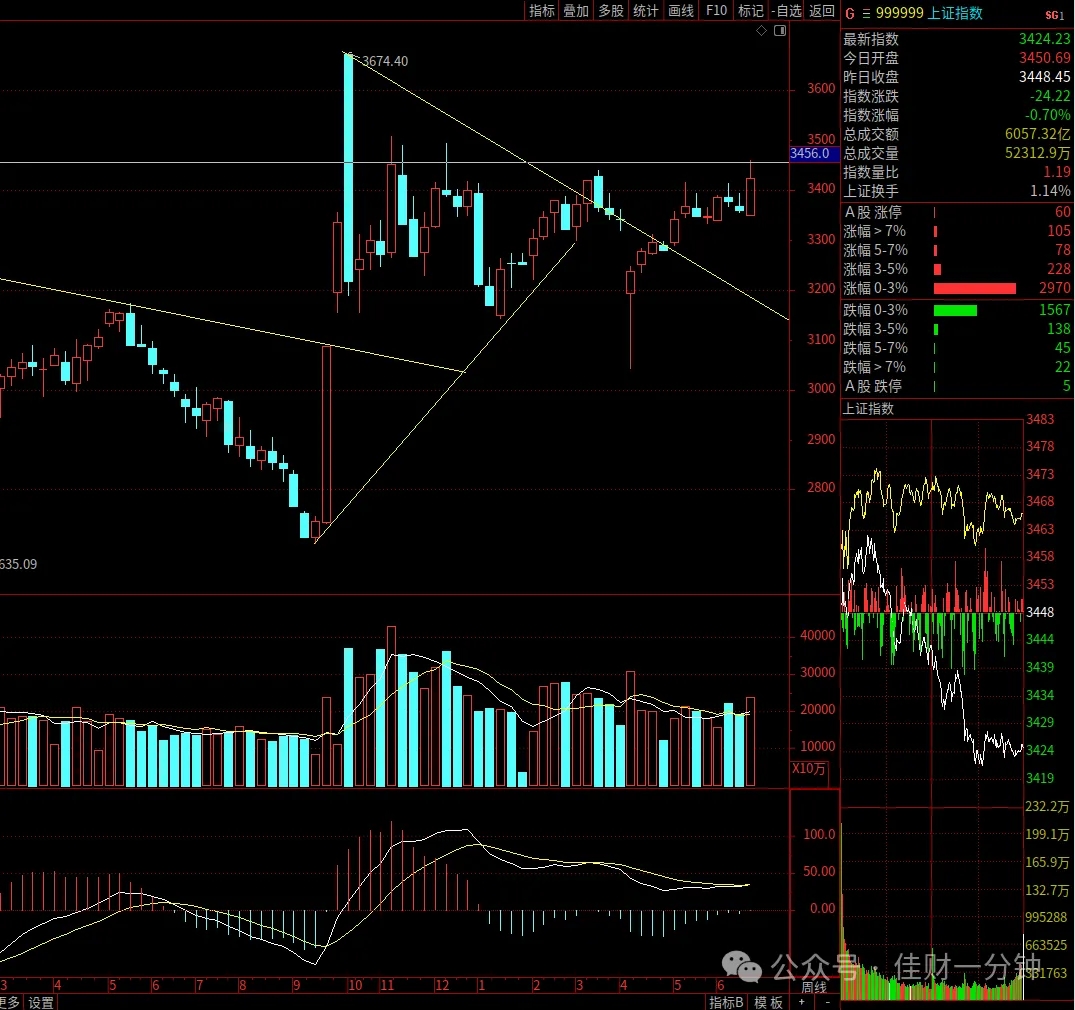Open the list icon next to 999999
The height and width of the screenshot is (1010, 1075).
pyautogui.click(x=866, y=13)
